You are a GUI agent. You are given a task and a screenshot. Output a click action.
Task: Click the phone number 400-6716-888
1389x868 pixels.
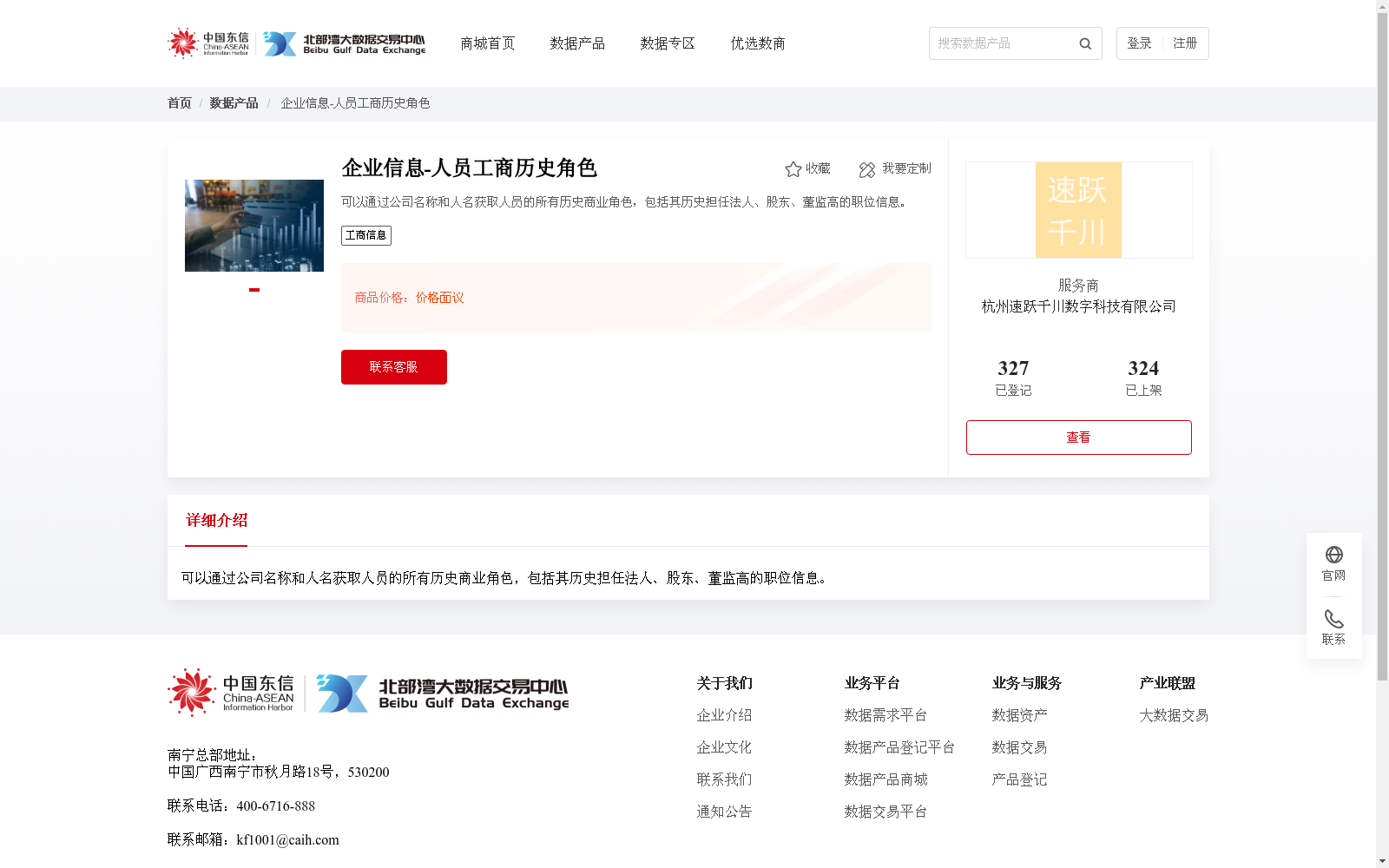point(275,806)
